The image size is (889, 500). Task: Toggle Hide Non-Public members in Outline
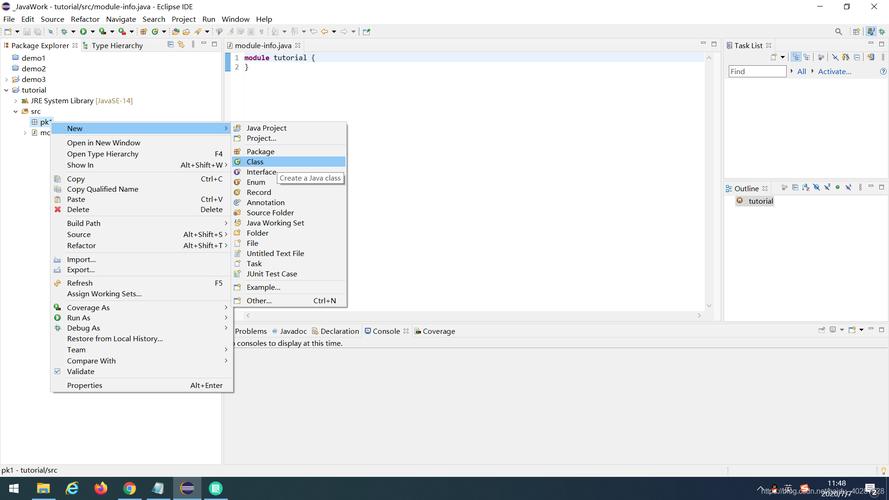pos(837,187)
